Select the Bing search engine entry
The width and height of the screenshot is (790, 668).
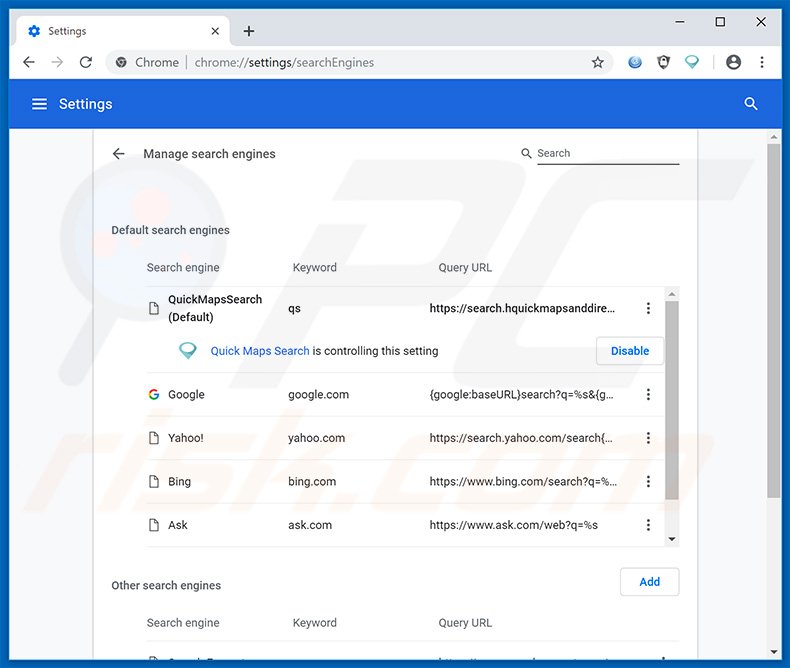tap(179, 482)
